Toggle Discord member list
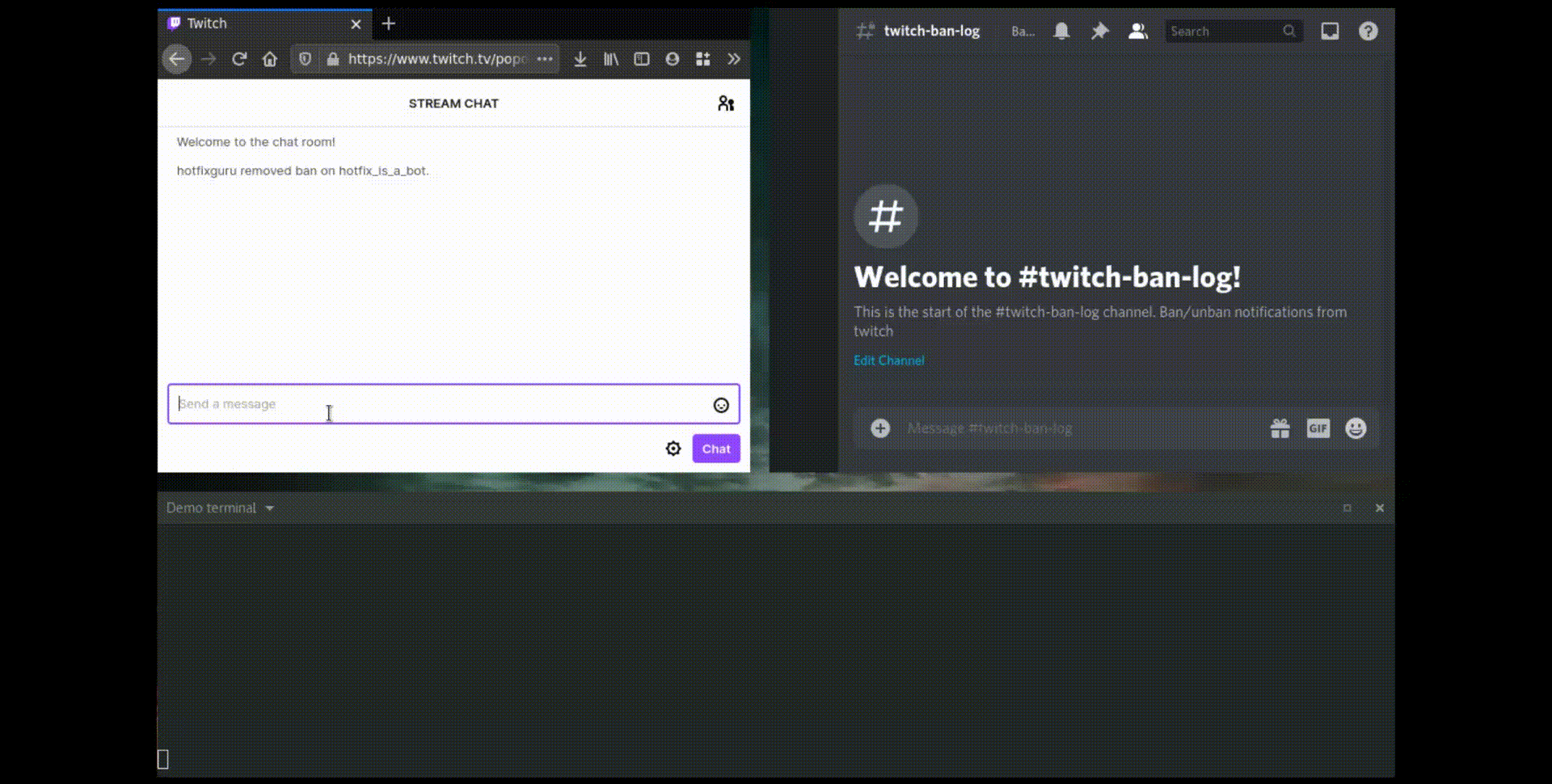 (1138, 32)
